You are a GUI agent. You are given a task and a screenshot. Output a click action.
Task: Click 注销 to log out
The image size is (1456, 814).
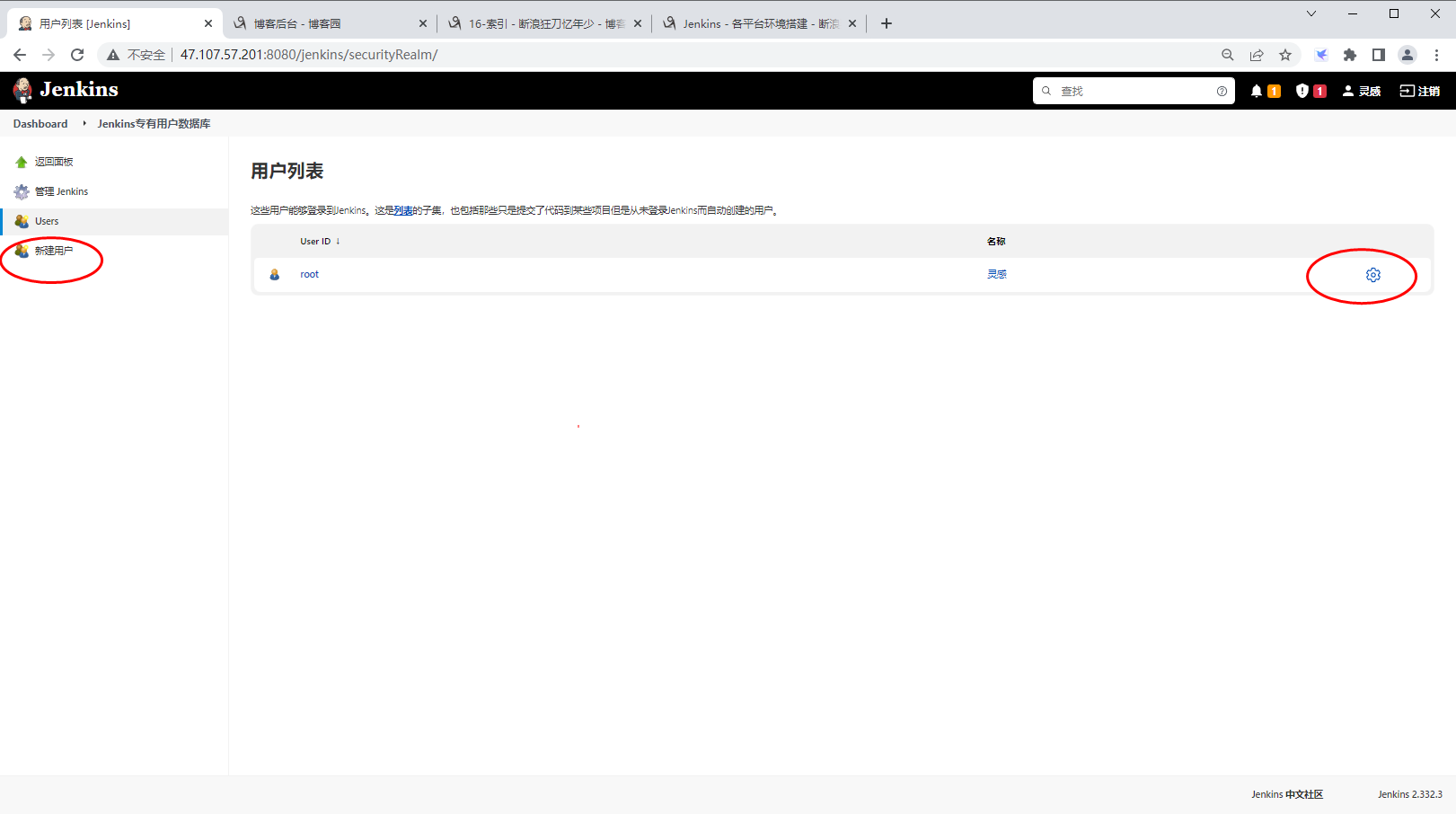1419,91
